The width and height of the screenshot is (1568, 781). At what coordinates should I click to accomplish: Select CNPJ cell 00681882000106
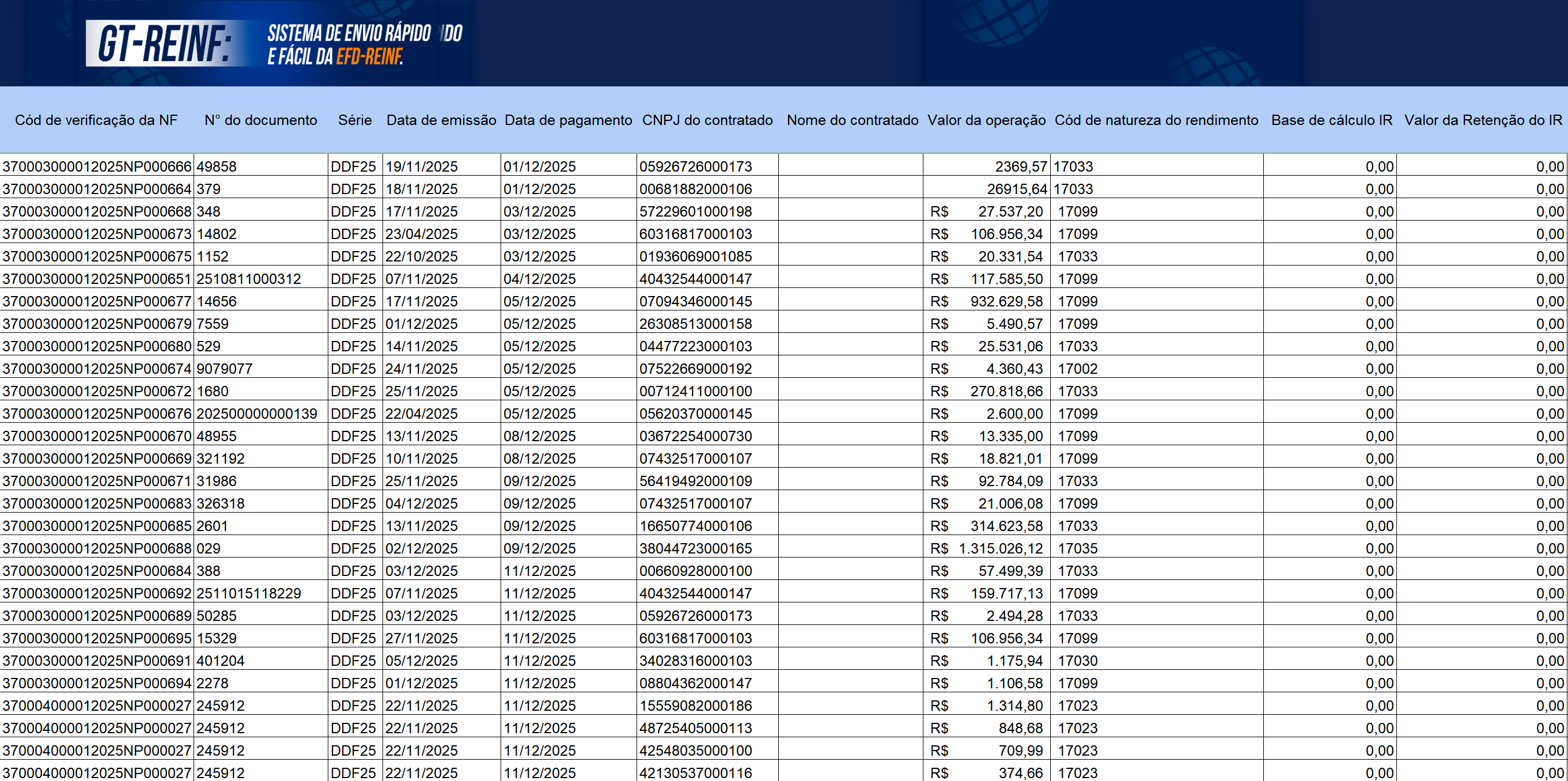707,189
